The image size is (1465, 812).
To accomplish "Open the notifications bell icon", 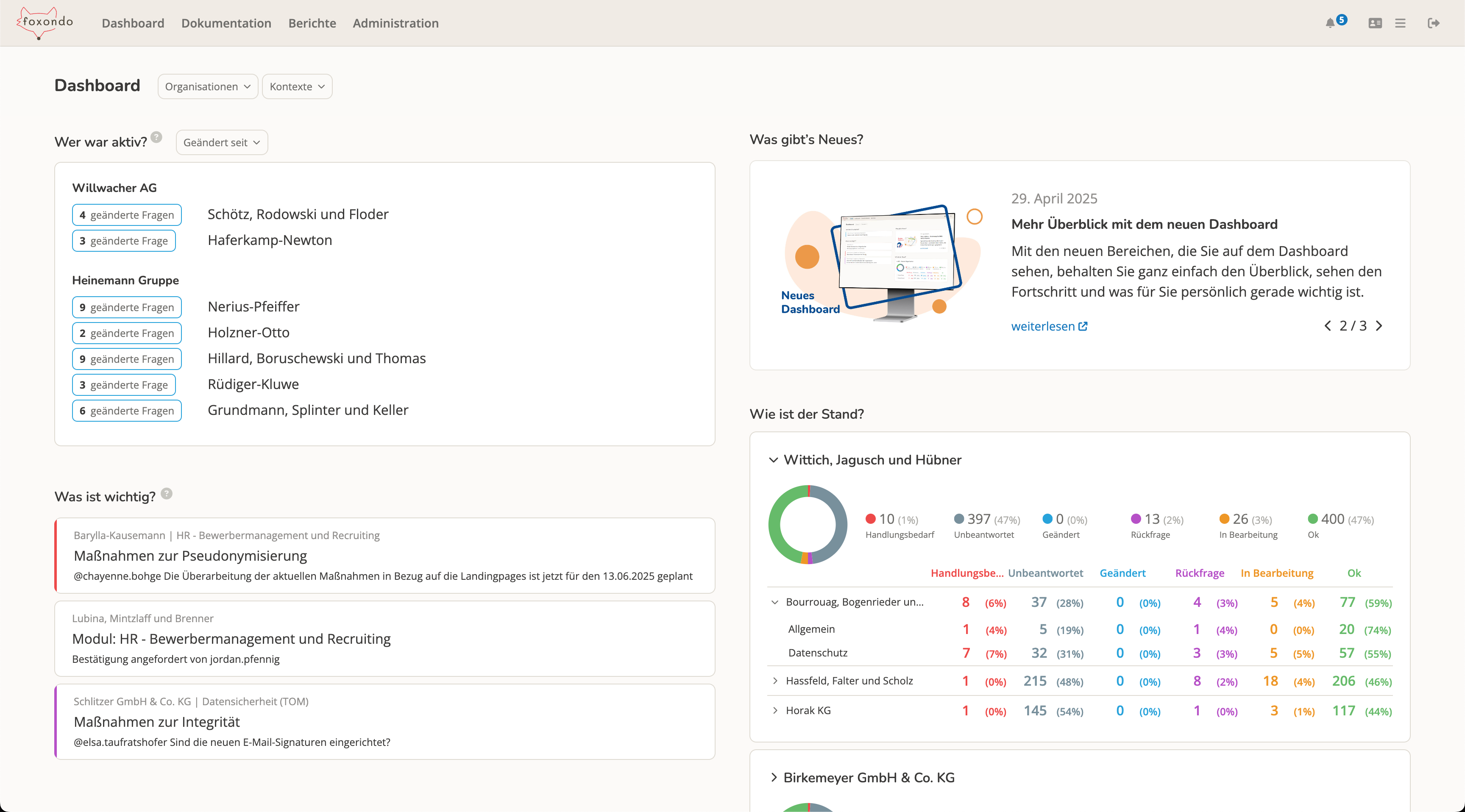I will 1330,23.
